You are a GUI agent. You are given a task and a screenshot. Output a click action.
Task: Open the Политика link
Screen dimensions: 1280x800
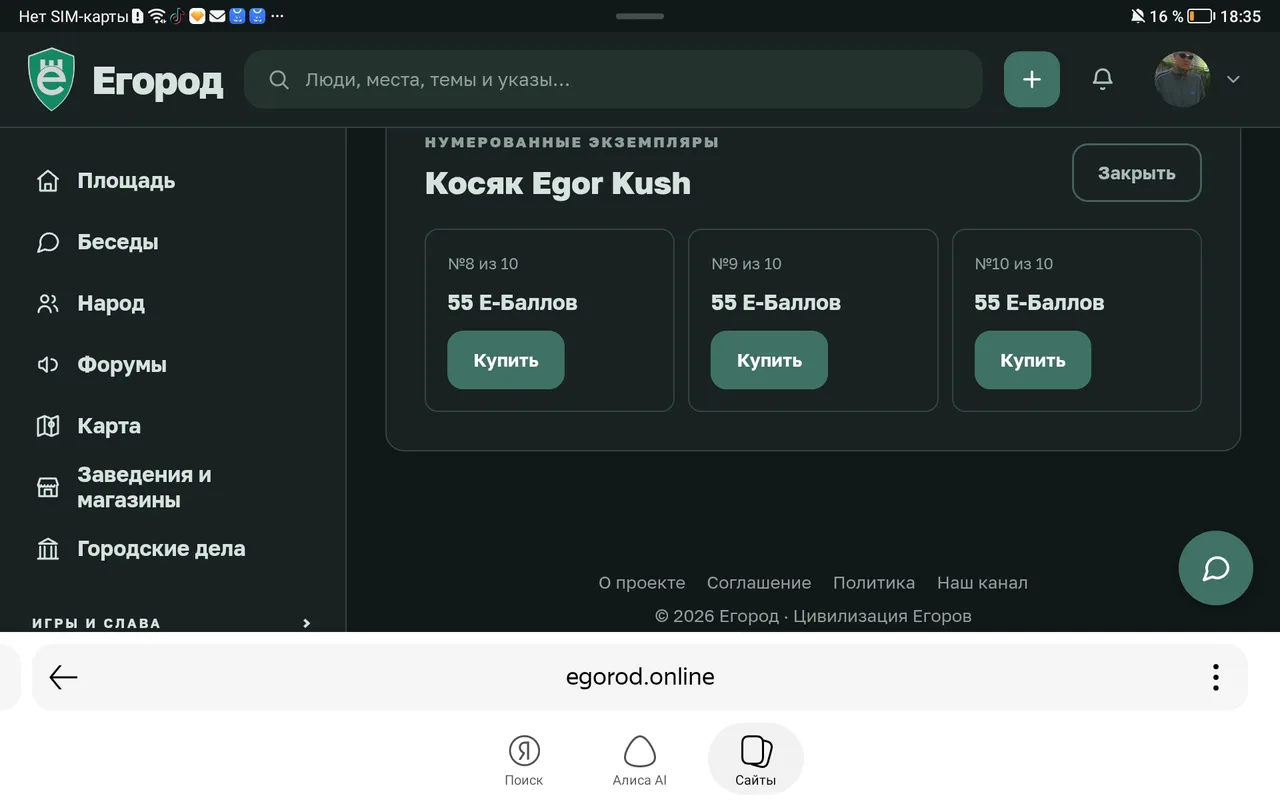[x=874, y=583]
